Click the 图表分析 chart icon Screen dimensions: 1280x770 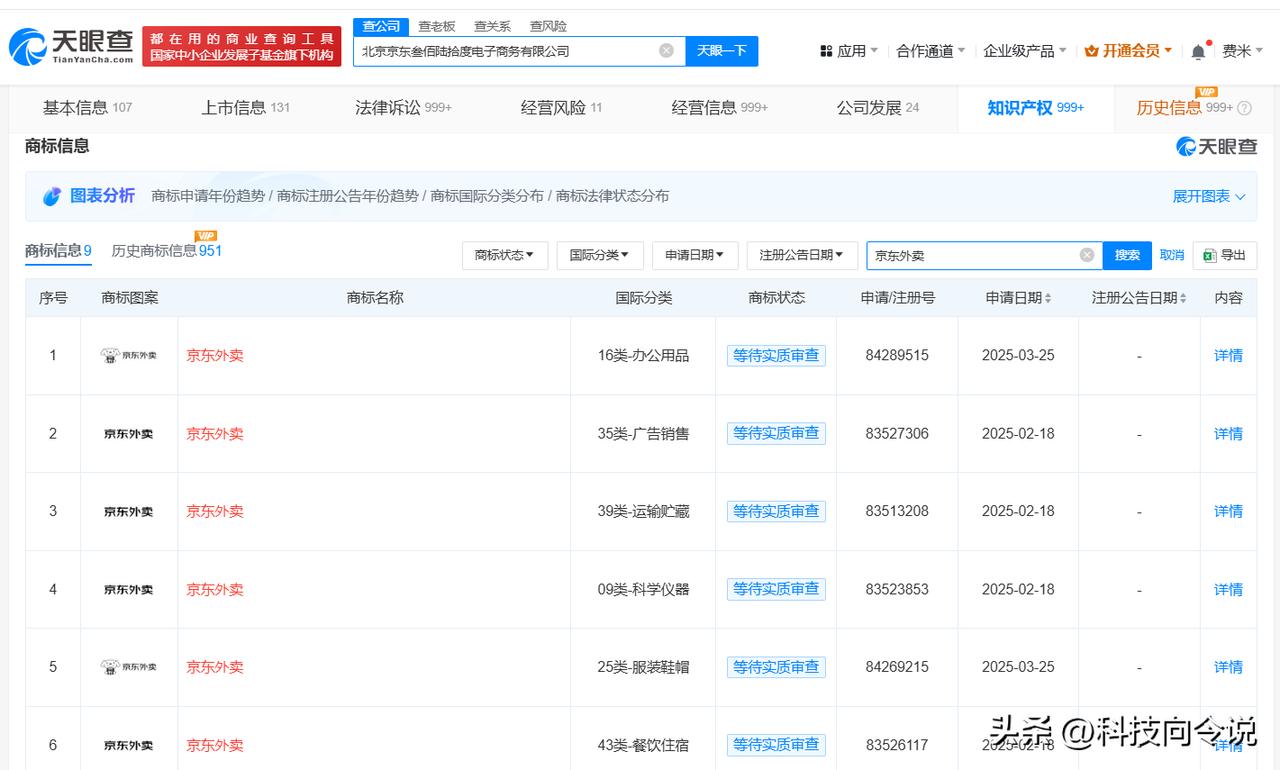(x=52, y=196)
